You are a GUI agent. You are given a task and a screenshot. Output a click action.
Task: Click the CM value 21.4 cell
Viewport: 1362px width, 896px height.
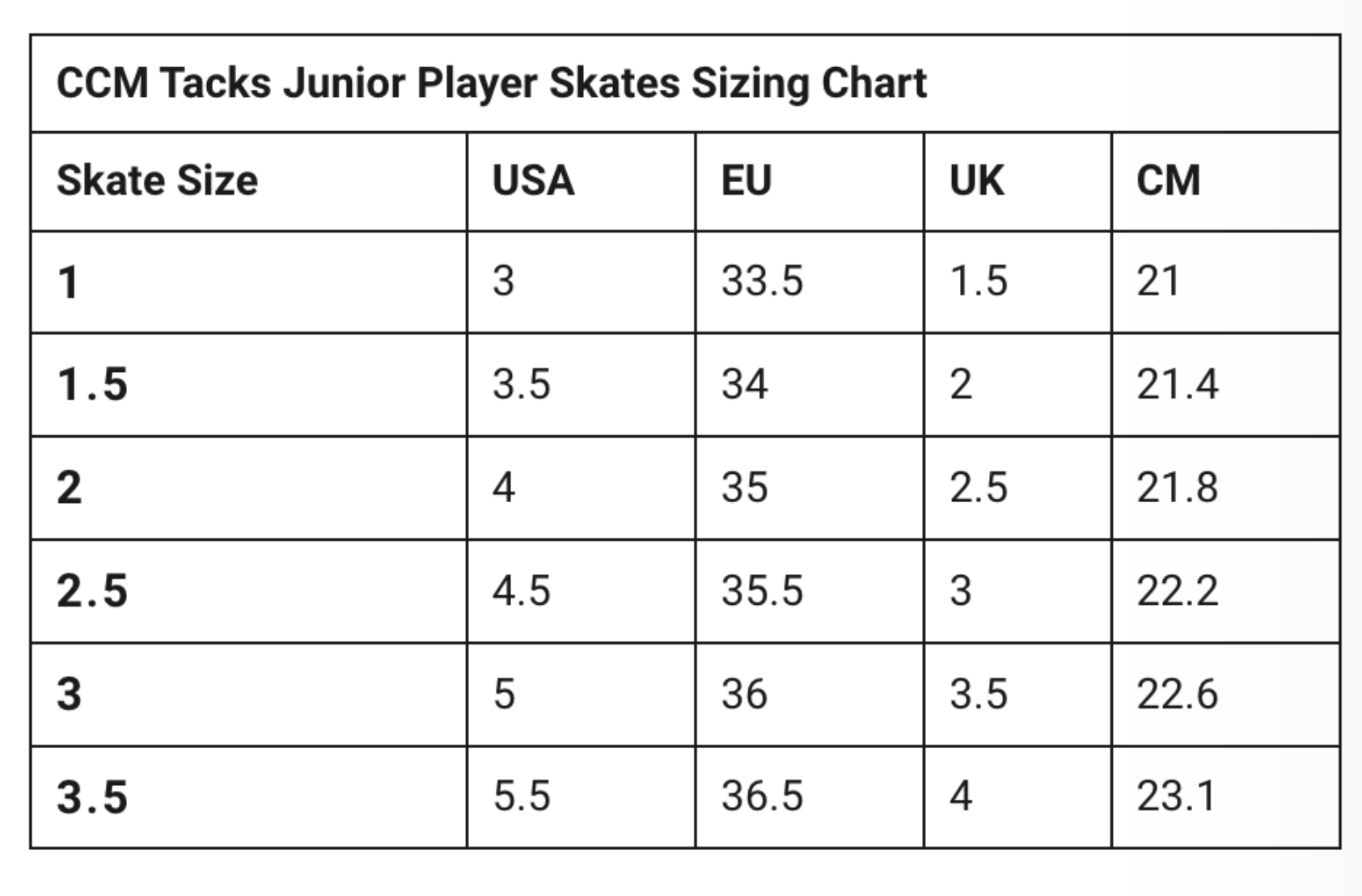[1225, 384]
